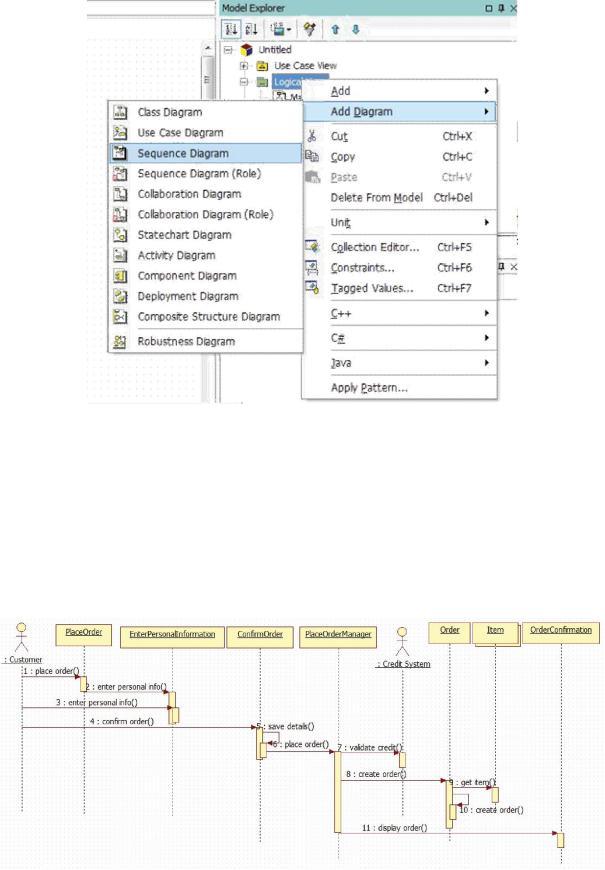Click the Sequence Diagram icon
Image resolution: width=605 pixels, height=870 pixels.
(x=120, y=153)
